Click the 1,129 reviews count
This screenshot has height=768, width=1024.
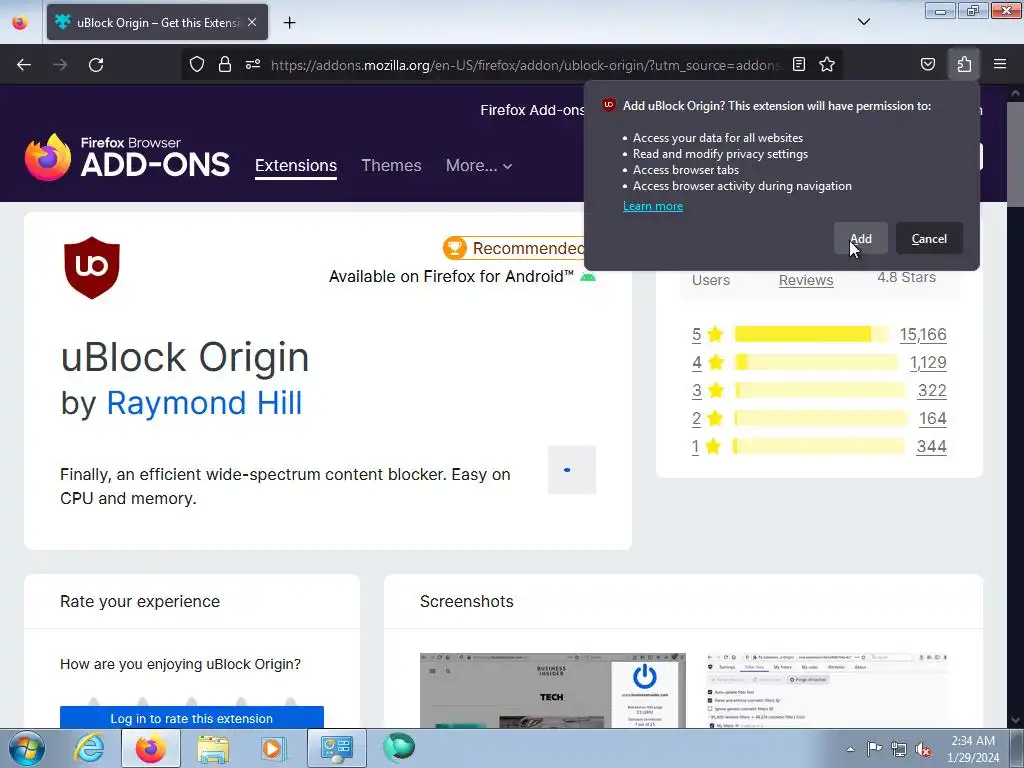point(928,362)
